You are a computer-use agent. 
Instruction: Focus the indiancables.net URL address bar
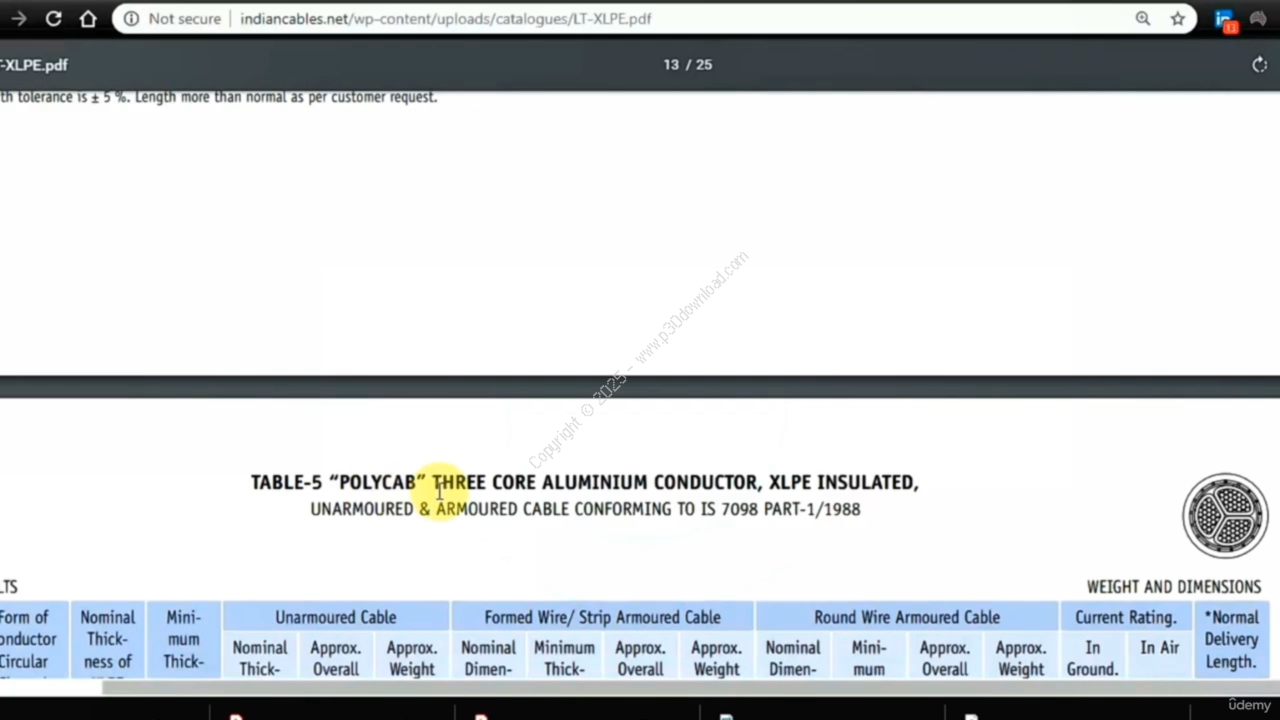coord(445,19)
